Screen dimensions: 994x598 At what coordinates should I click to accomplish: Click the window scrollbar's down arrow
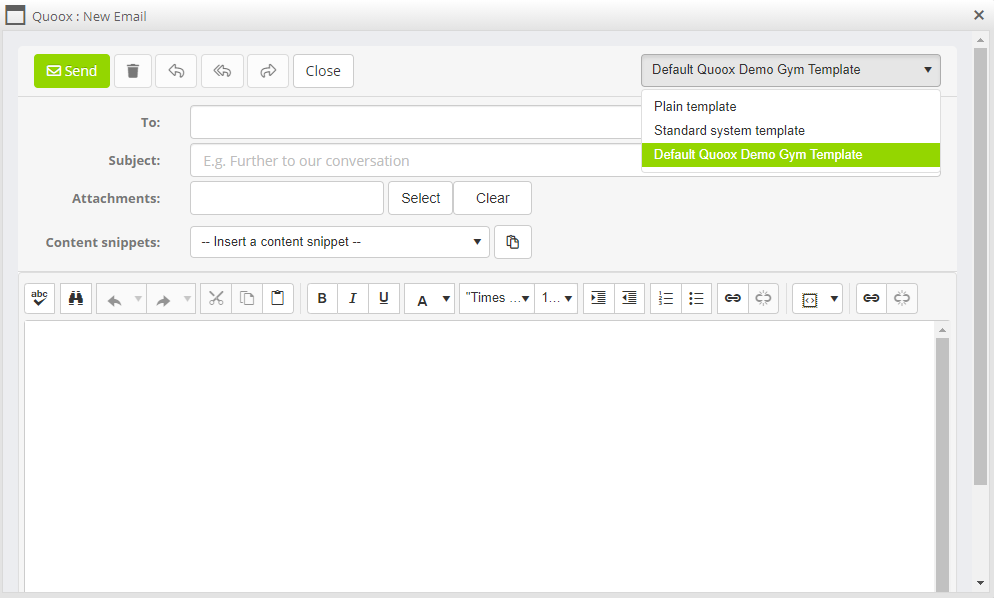click(x=980, y=583)
